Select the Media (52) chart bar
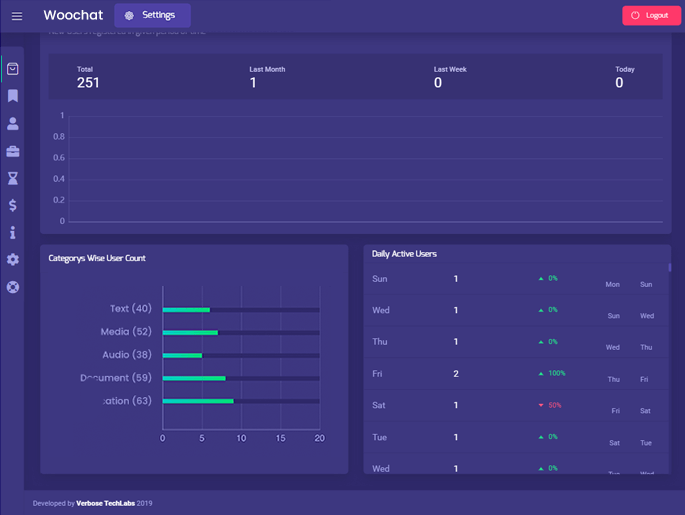This screenshot has height=515, width=685. 190,332
